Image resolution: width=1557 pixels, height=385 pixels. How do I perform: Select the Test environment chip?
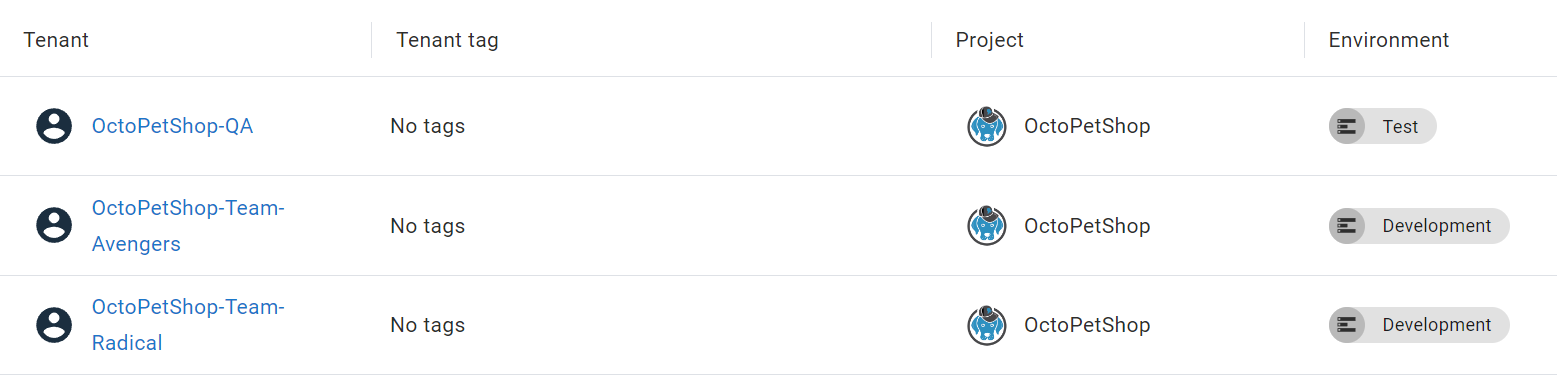(x=1383, y=126)
